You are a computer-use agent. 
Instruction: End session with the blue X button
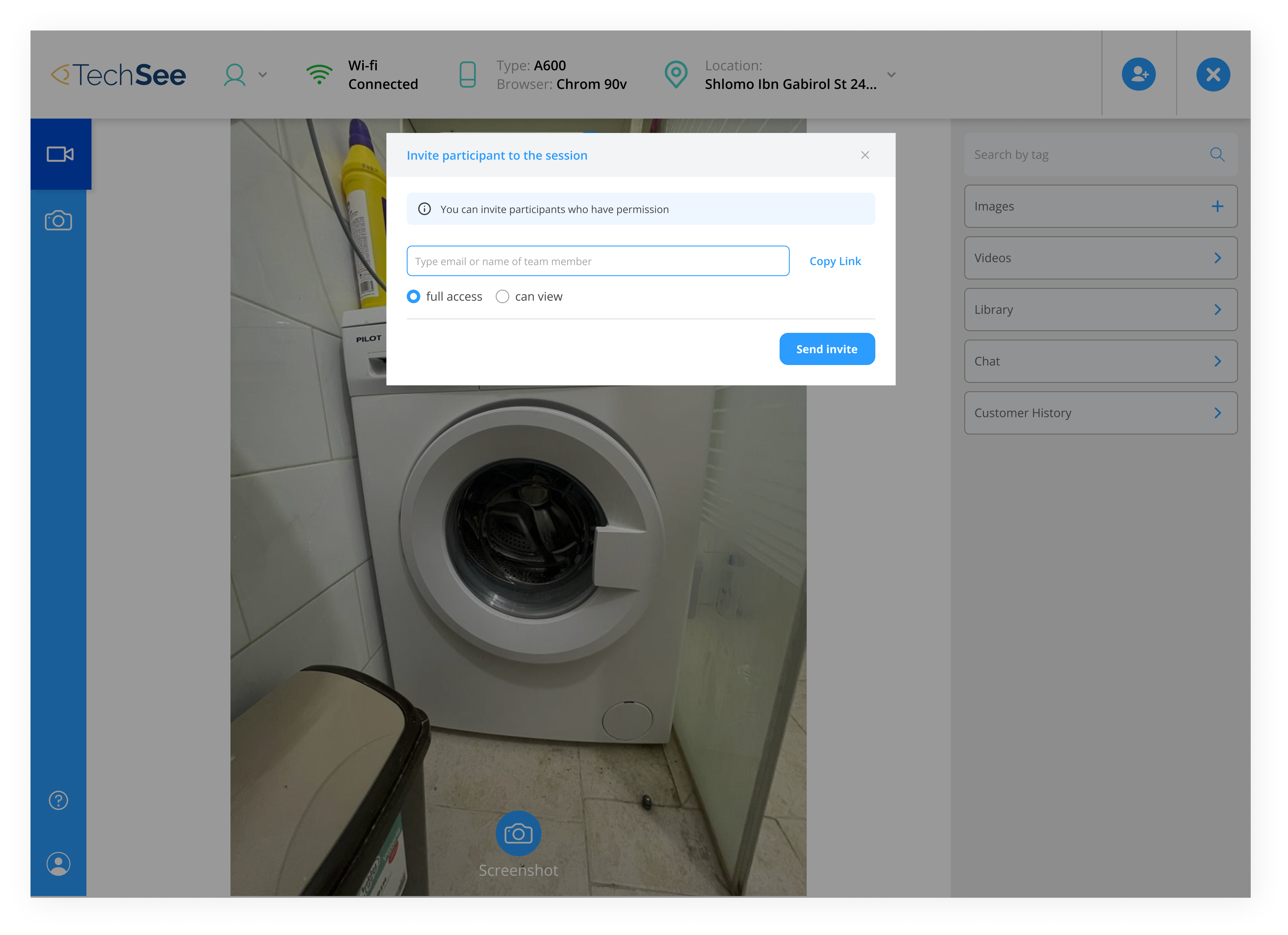(1213, 74)
